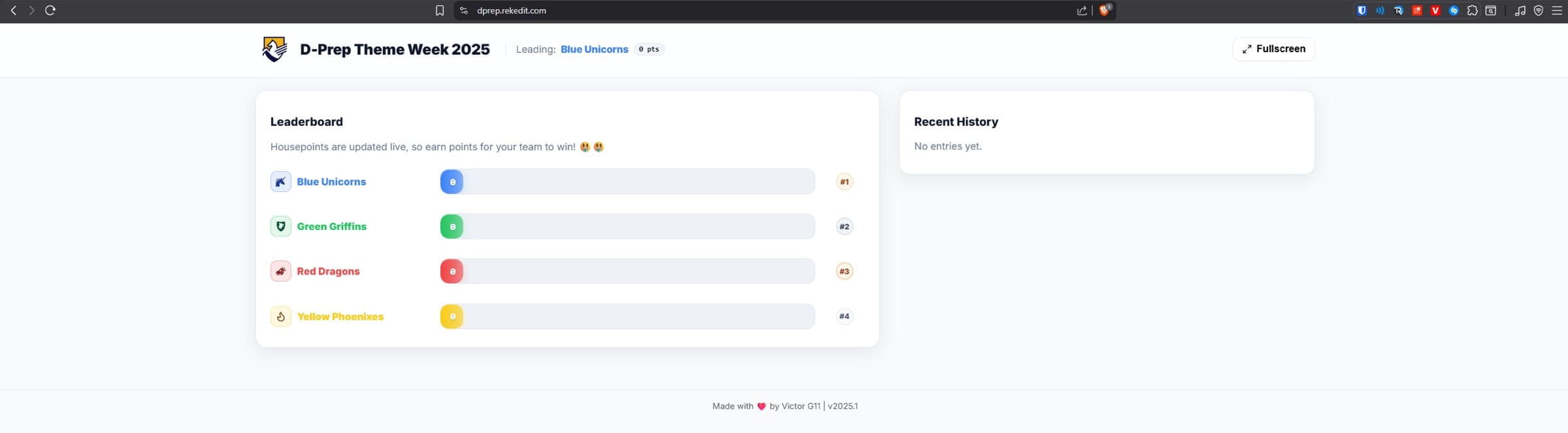Select the Blue Unicorns team name in leaderboard
The image size is (1568, 433).
point(331,182)
